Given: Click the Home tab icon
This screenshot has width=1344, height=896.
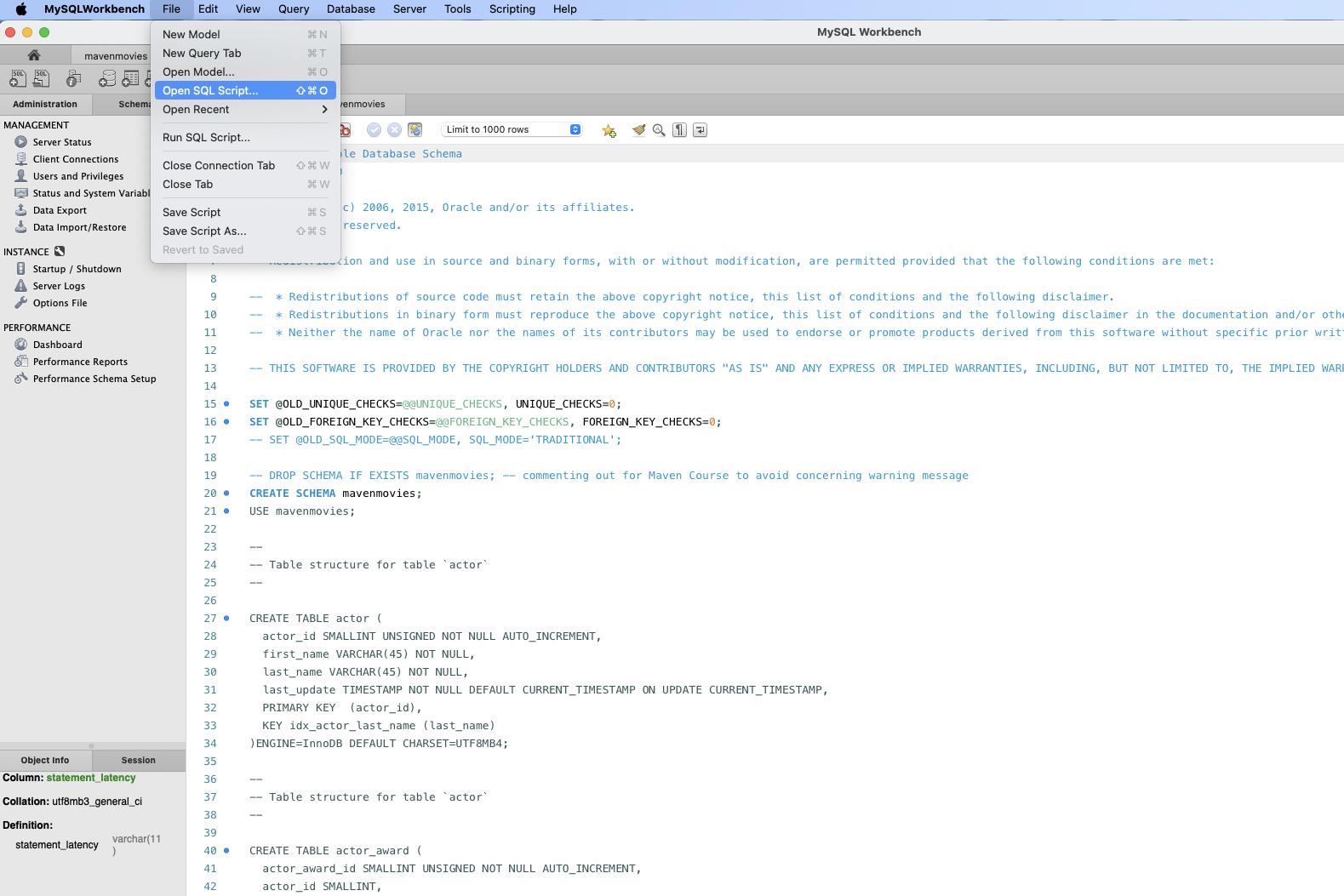Looking at the screenshot, I should click(x=34, y=55).
